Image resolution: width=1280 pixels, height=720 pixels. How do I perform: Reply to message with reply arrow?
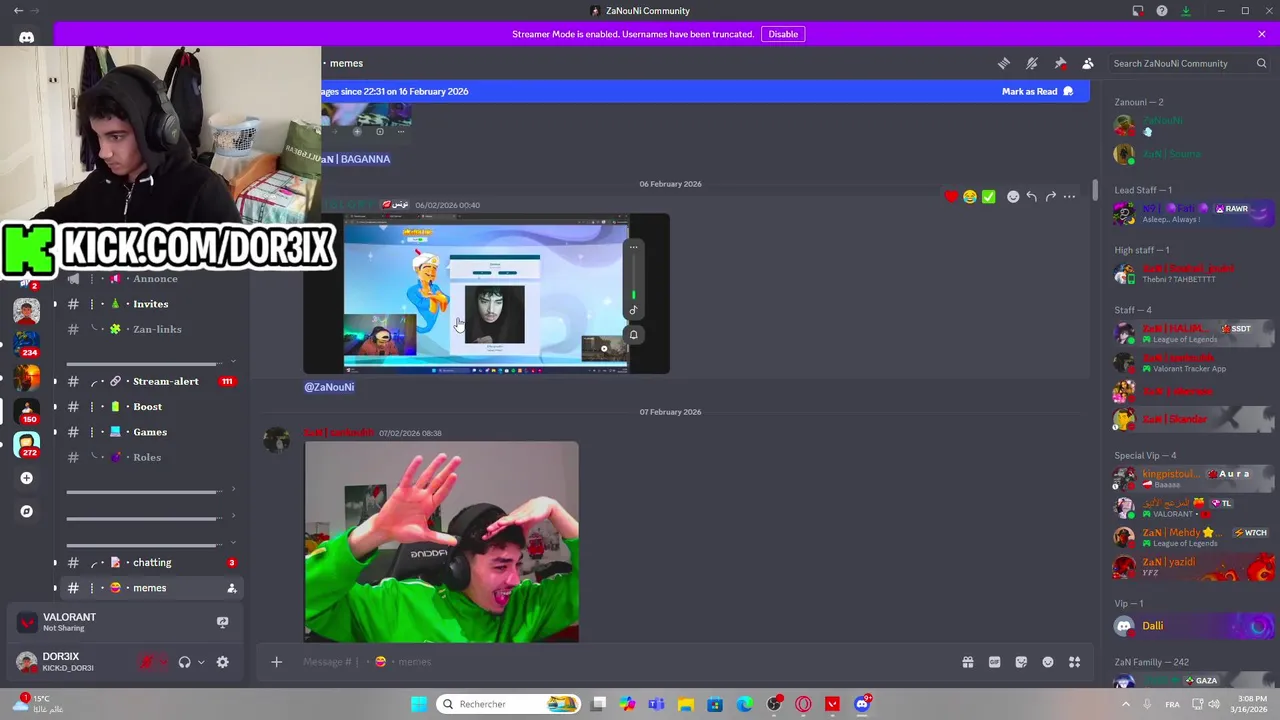(x=1032, y=197)
